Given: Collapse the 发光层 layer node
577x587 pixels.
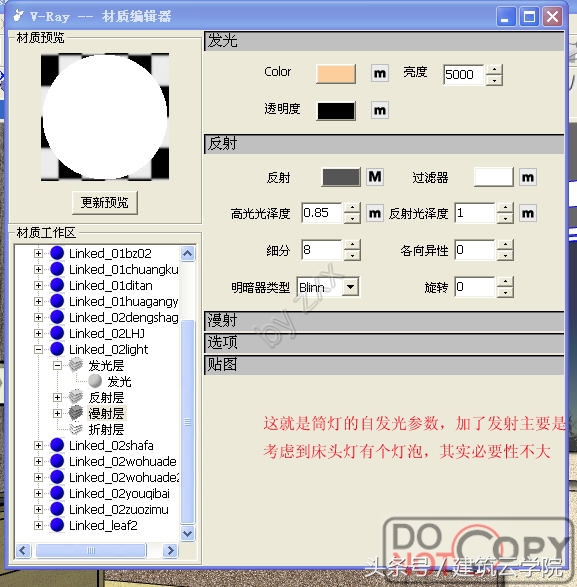Looking at the screenshot, I should (57, 365).
